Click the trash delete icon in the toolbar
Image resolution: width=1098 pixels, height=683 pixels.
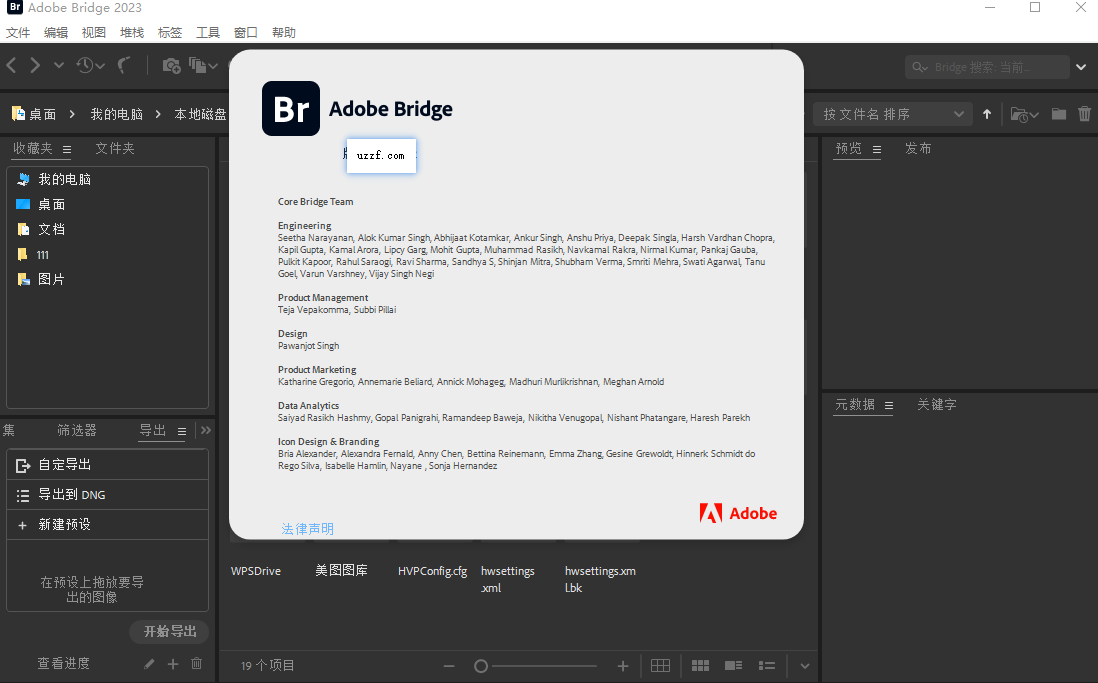[x=1084, y=114]
